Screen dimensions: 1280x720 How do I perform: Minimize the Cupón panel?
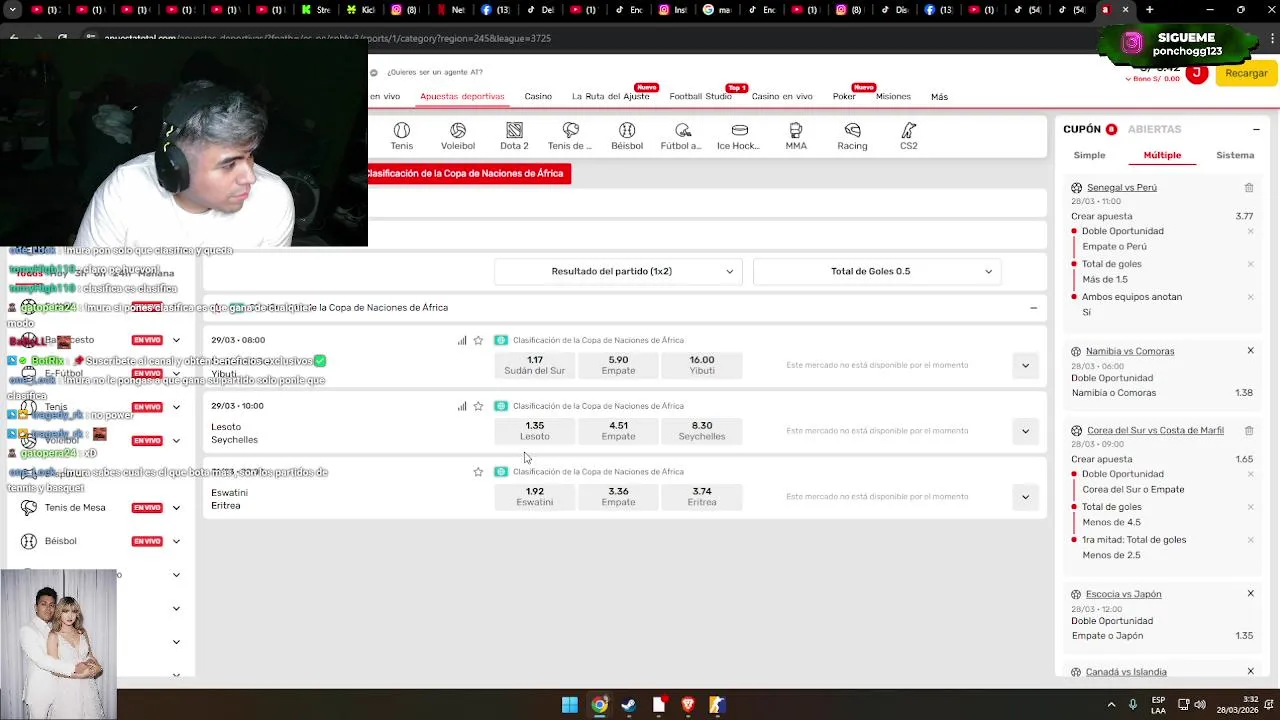click(x=1256, y=129)
